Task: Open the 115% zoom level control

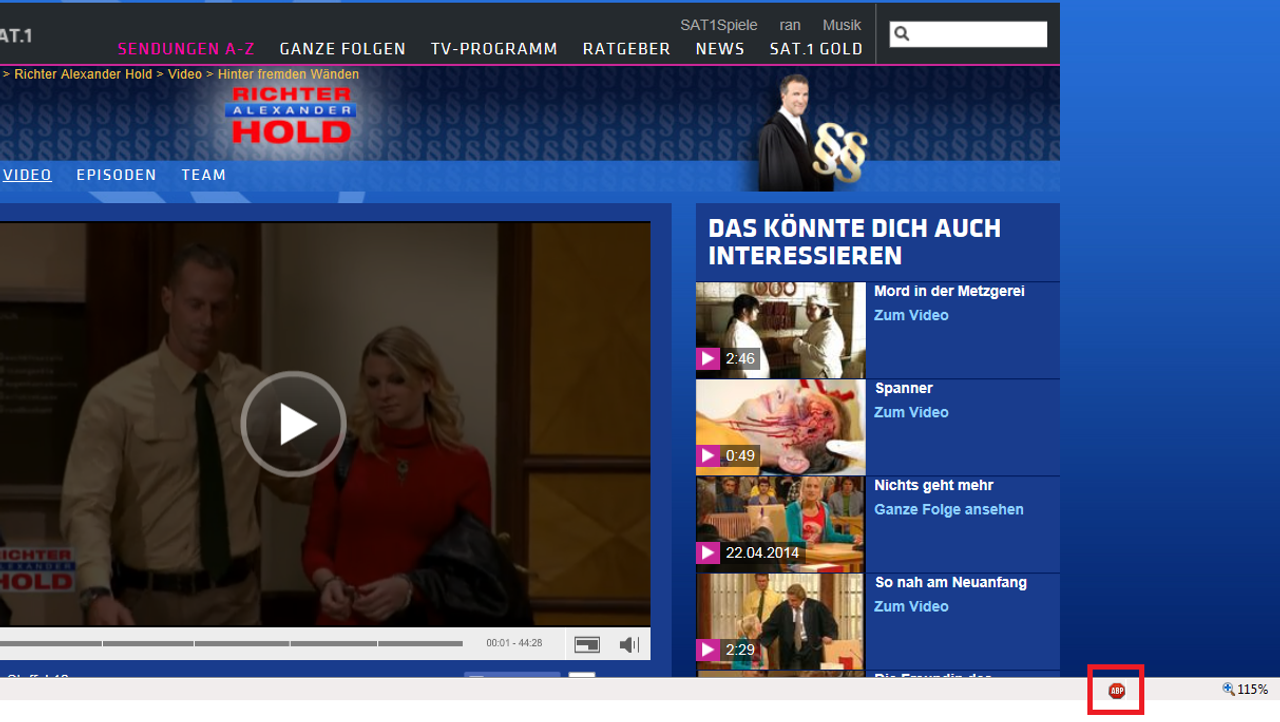Action: coord(1245,689)
